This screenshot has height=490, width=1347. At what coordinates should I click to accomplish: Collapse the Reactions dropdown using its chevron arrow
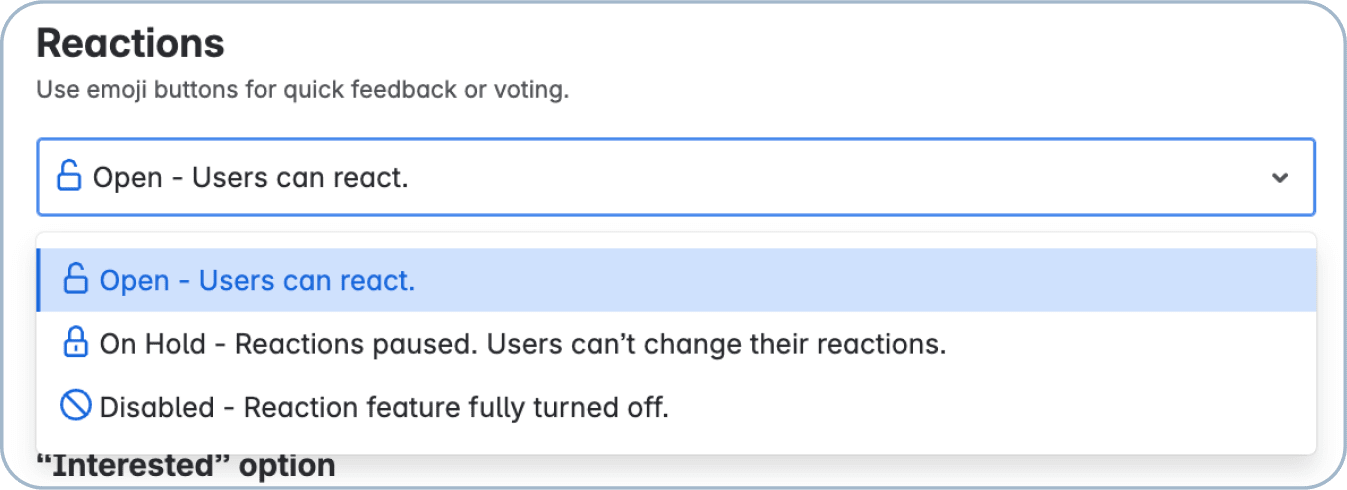coord(1279,178)
